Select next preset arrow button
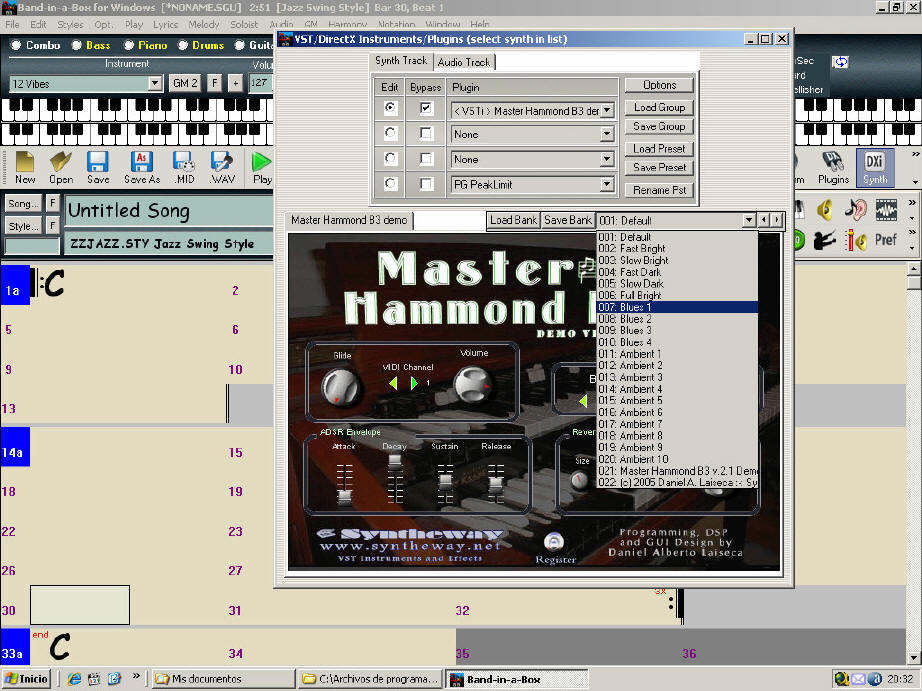The height and width of the screenshot is (691, 922). coord(777,220)
